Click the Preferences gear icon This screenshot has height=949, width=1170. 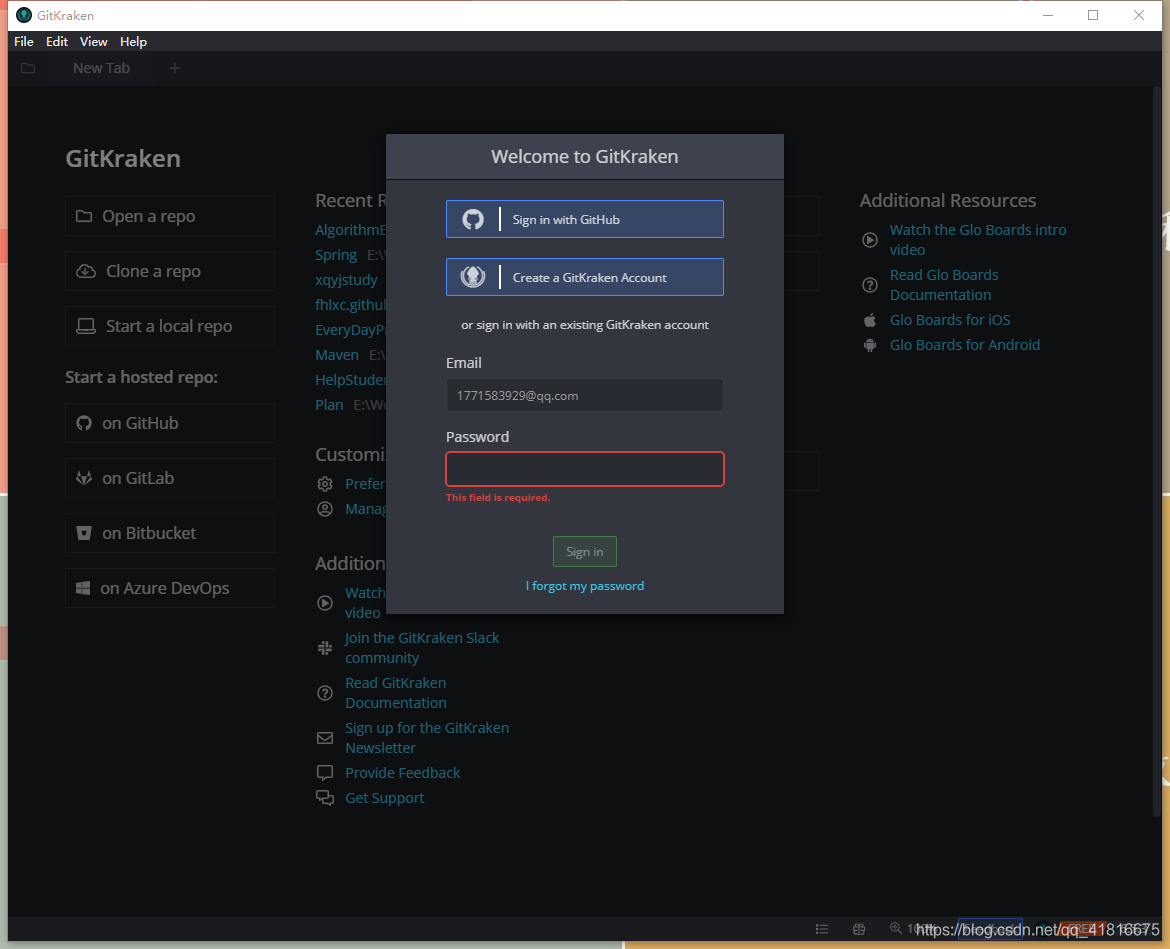click(x=325, y=484)
